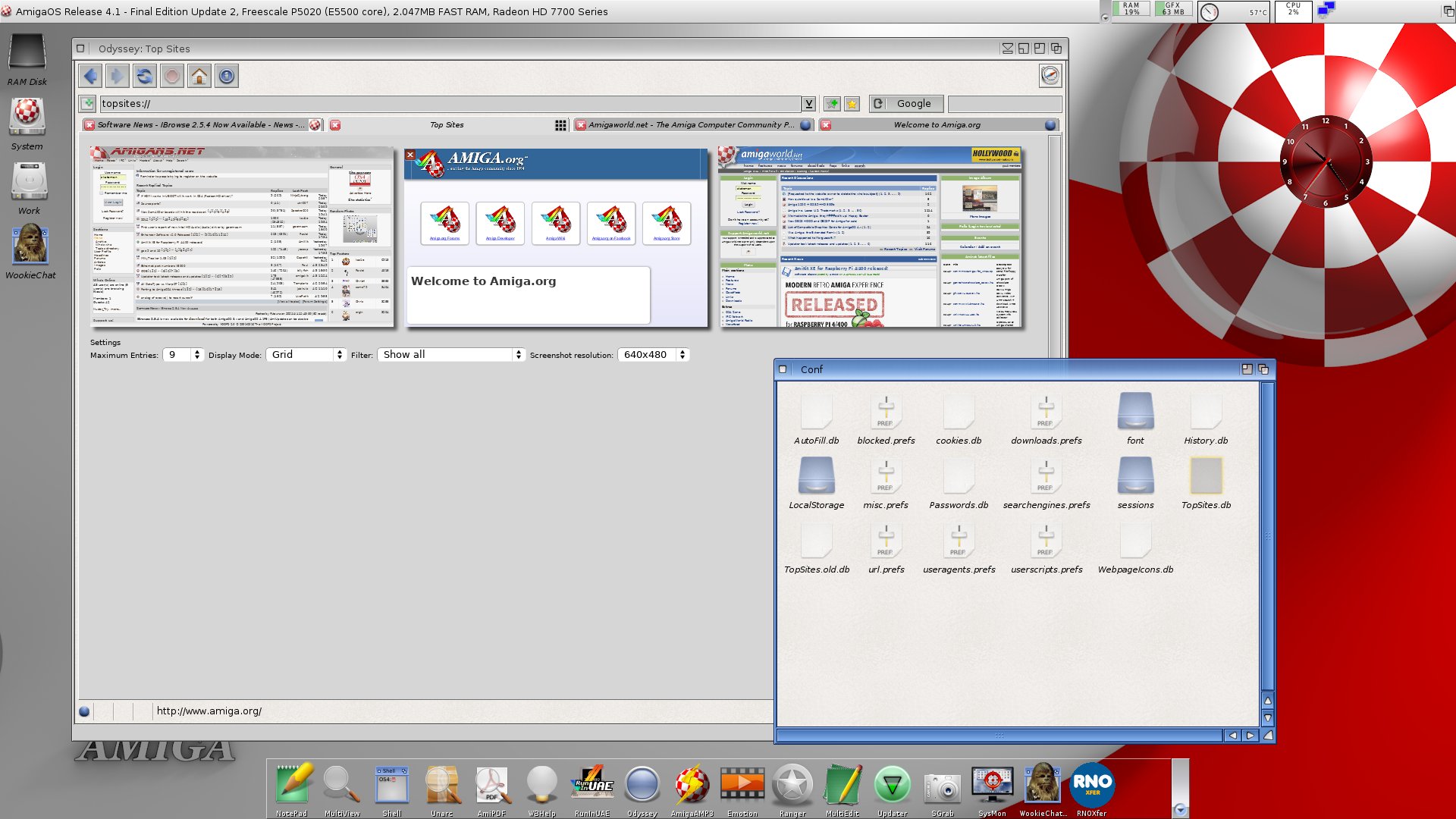Stop page loading with the Stop icon

click(172, 76)
